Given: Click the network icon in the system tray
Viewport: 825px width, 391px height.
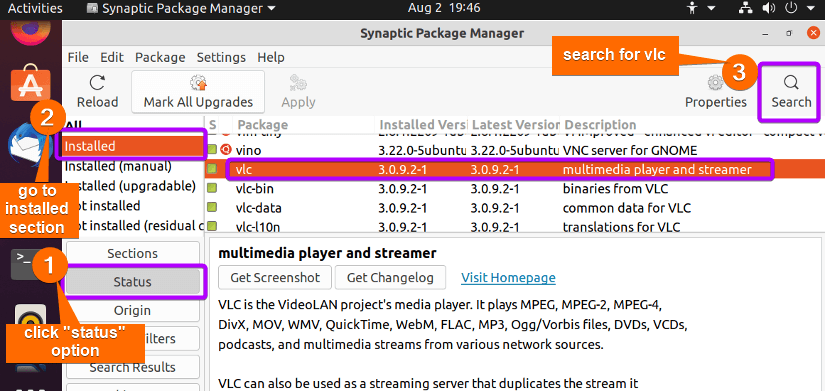Looking at the screenshot, I should click(x=746, y=8).
